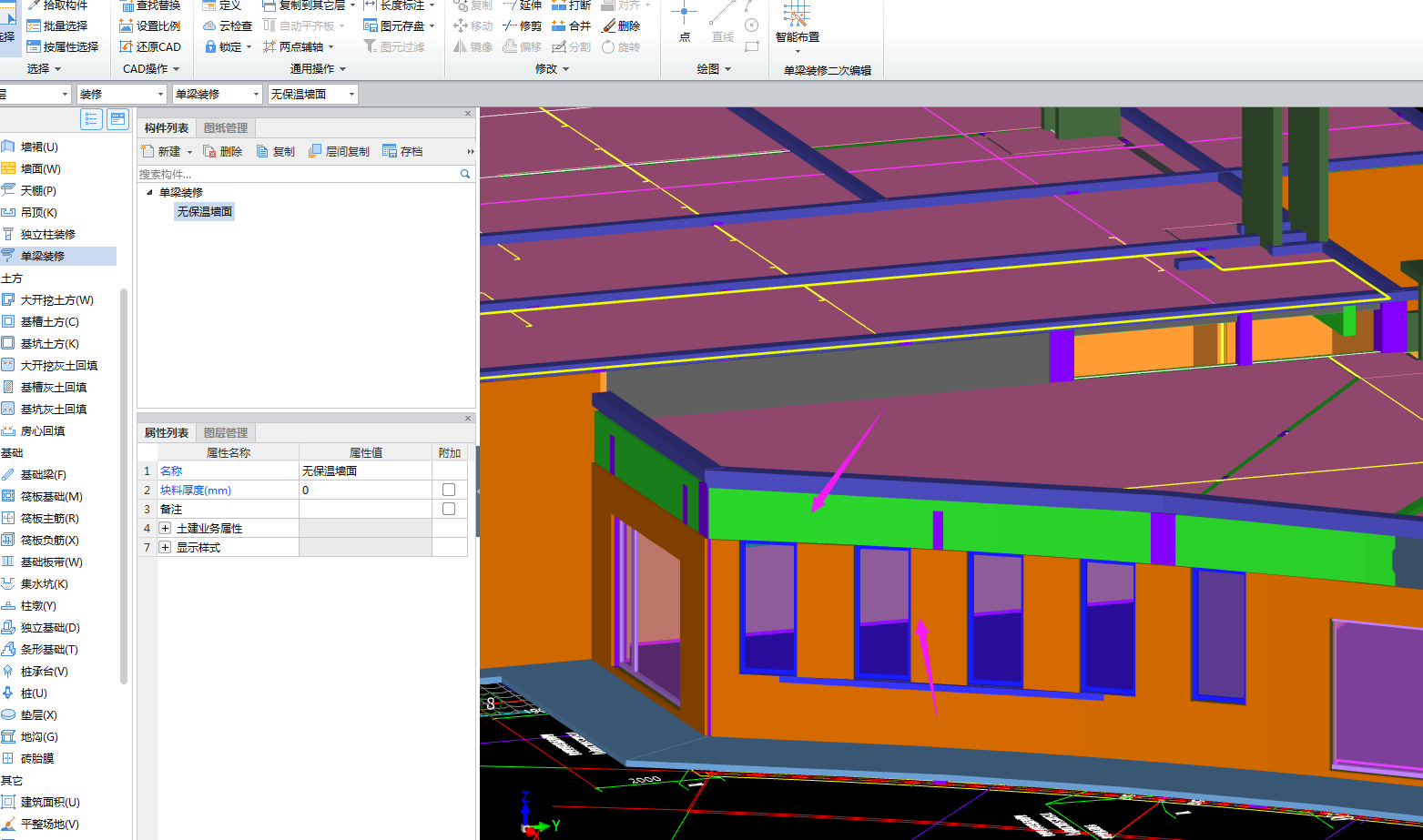This screenshot has width=1423, height=840.
Task: Click the sidebar vertical scrollbar
Action: coord(124,485)
